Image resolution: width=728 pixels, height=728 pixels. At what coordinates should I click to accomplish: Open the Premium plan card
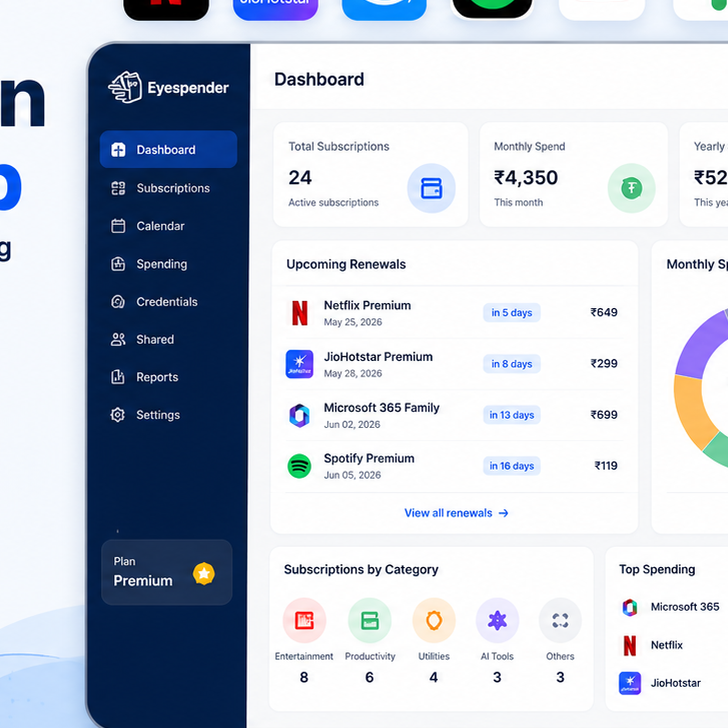click(167, 572)
